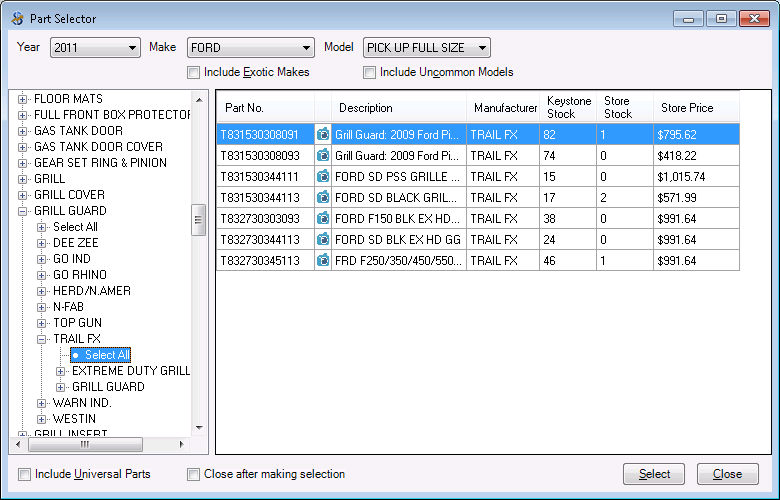Click camera icon for part T831530308091

(323, 134)
